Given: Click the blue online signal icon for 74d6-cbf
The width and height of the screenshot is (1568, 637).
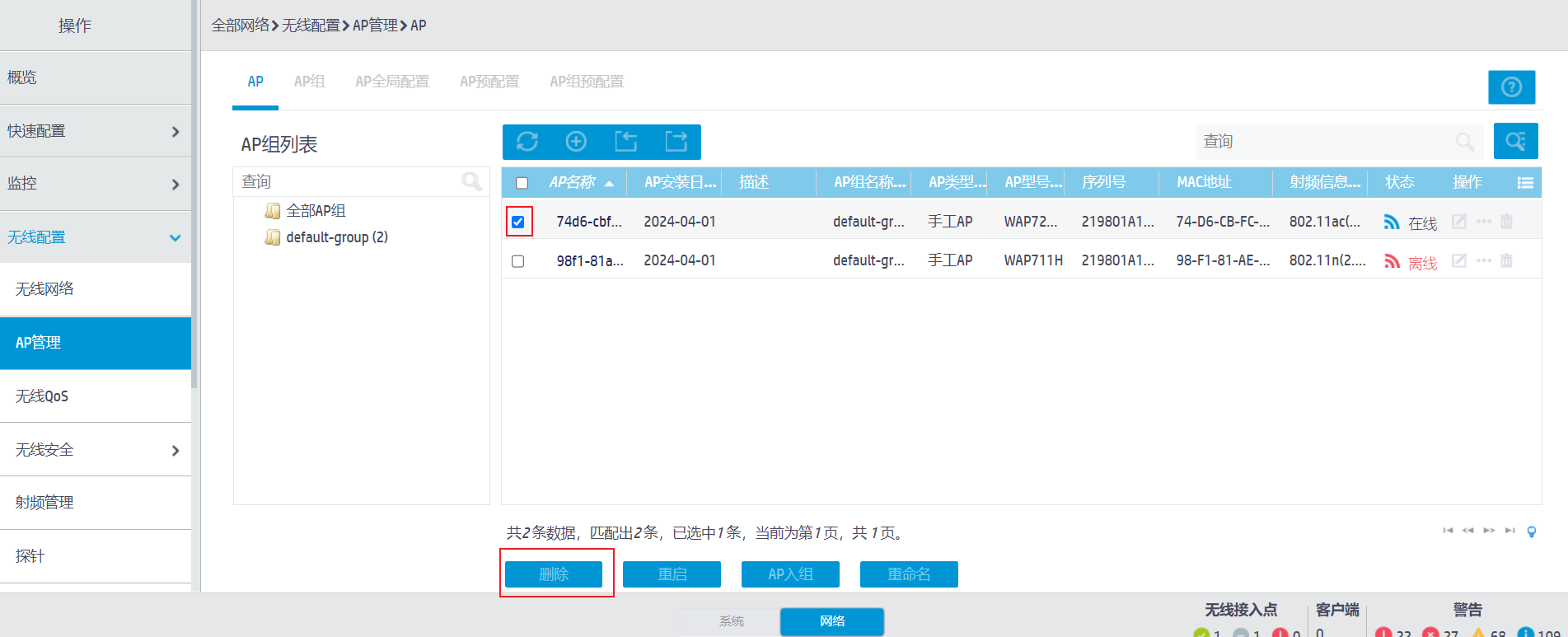Looking at the screenshot, I should pyautogui.click(x=1392, y=222).
